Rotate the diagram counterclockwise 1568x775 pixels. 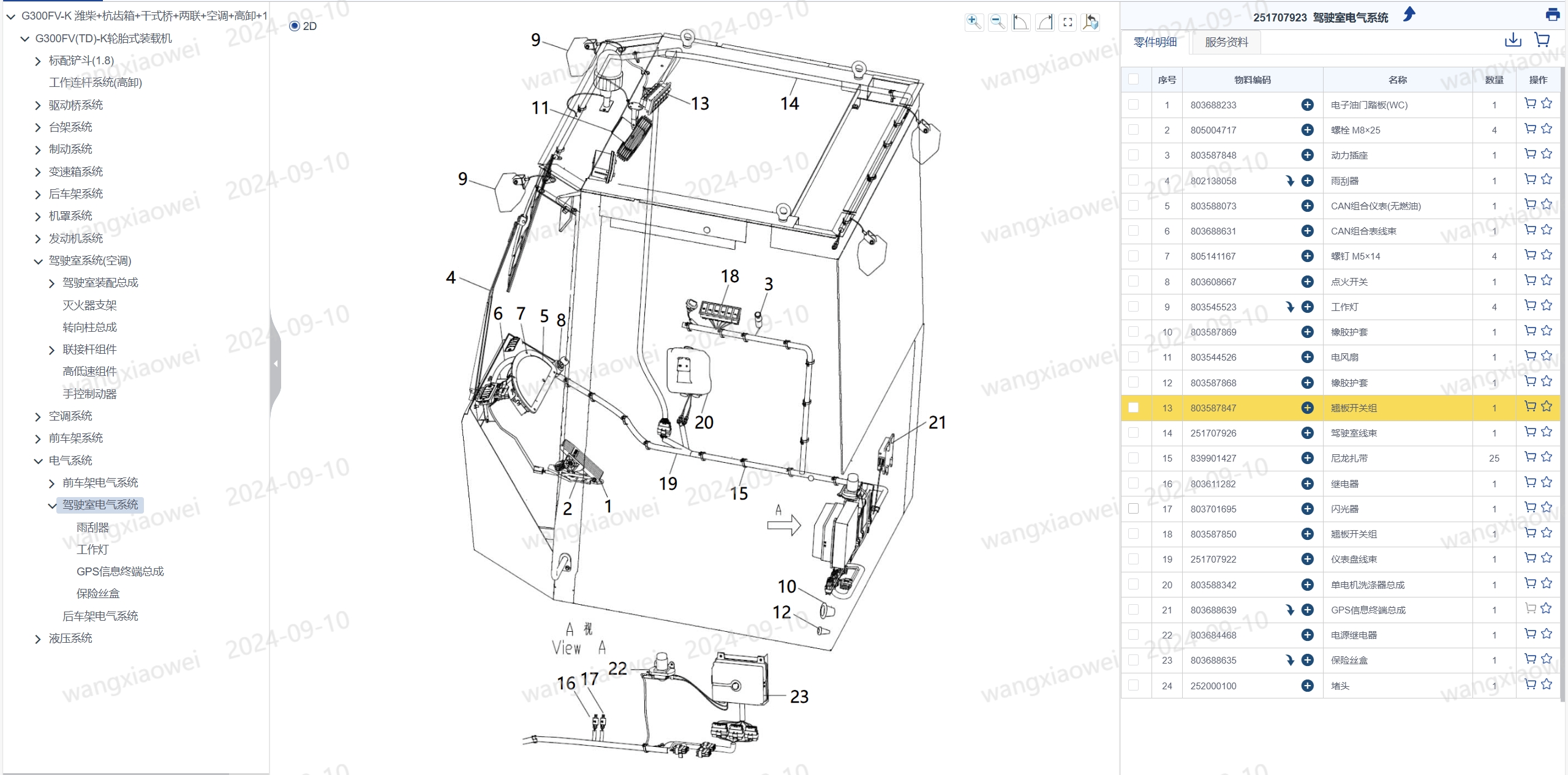tap(1020, 22)
